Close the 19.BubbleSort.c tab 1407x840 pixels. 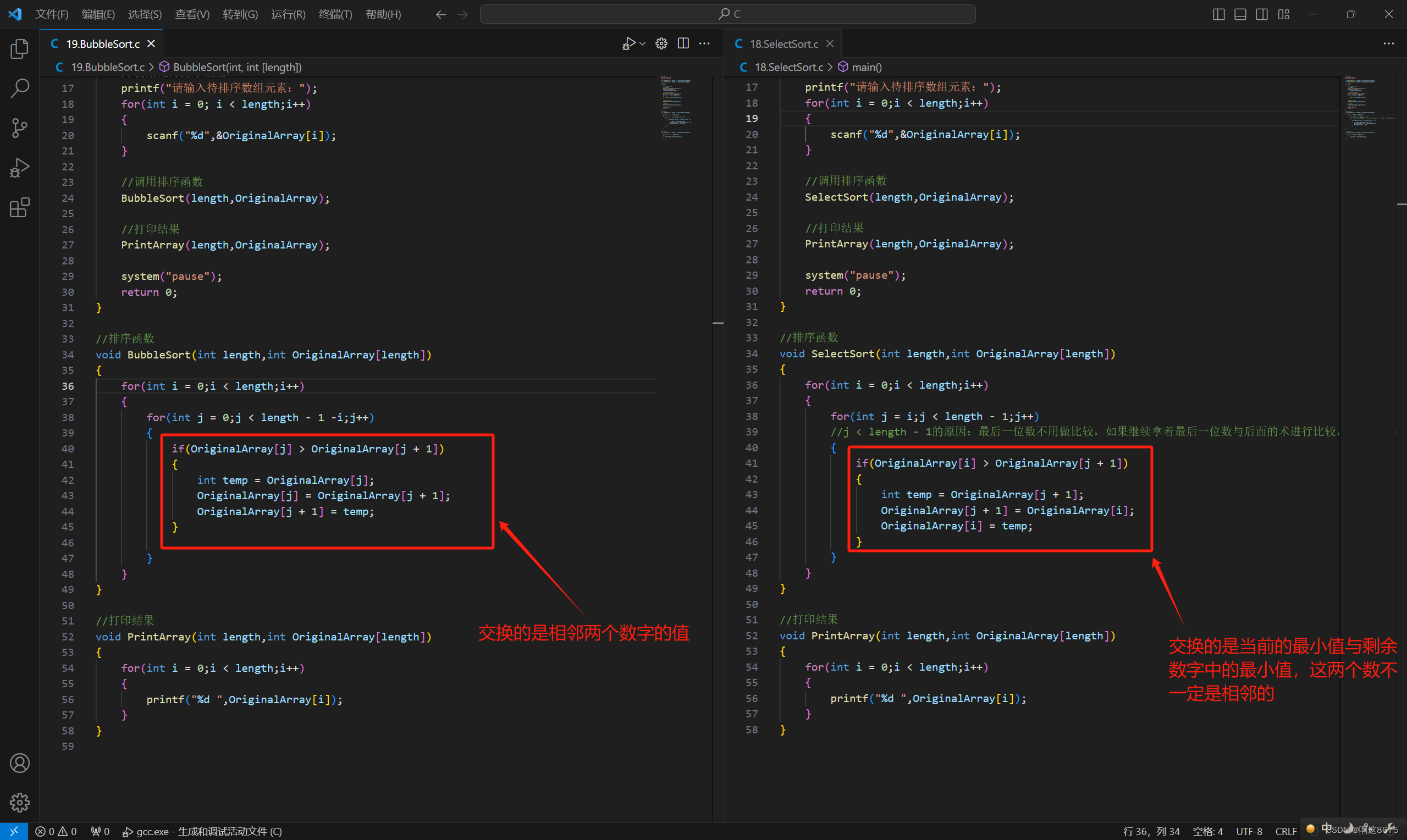click(x=151, y=43)
